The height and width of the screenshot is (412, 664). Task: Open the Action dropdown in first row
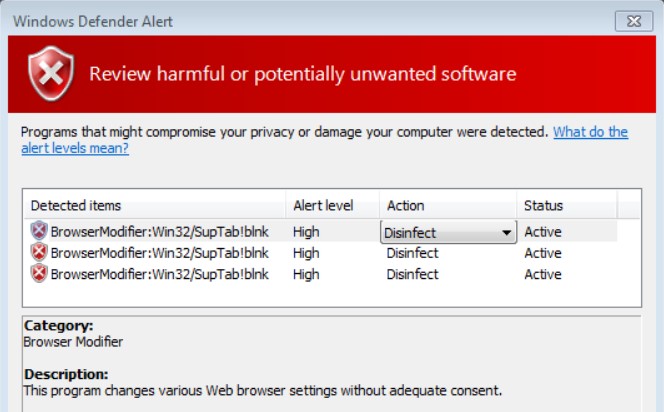coord(506,232)
